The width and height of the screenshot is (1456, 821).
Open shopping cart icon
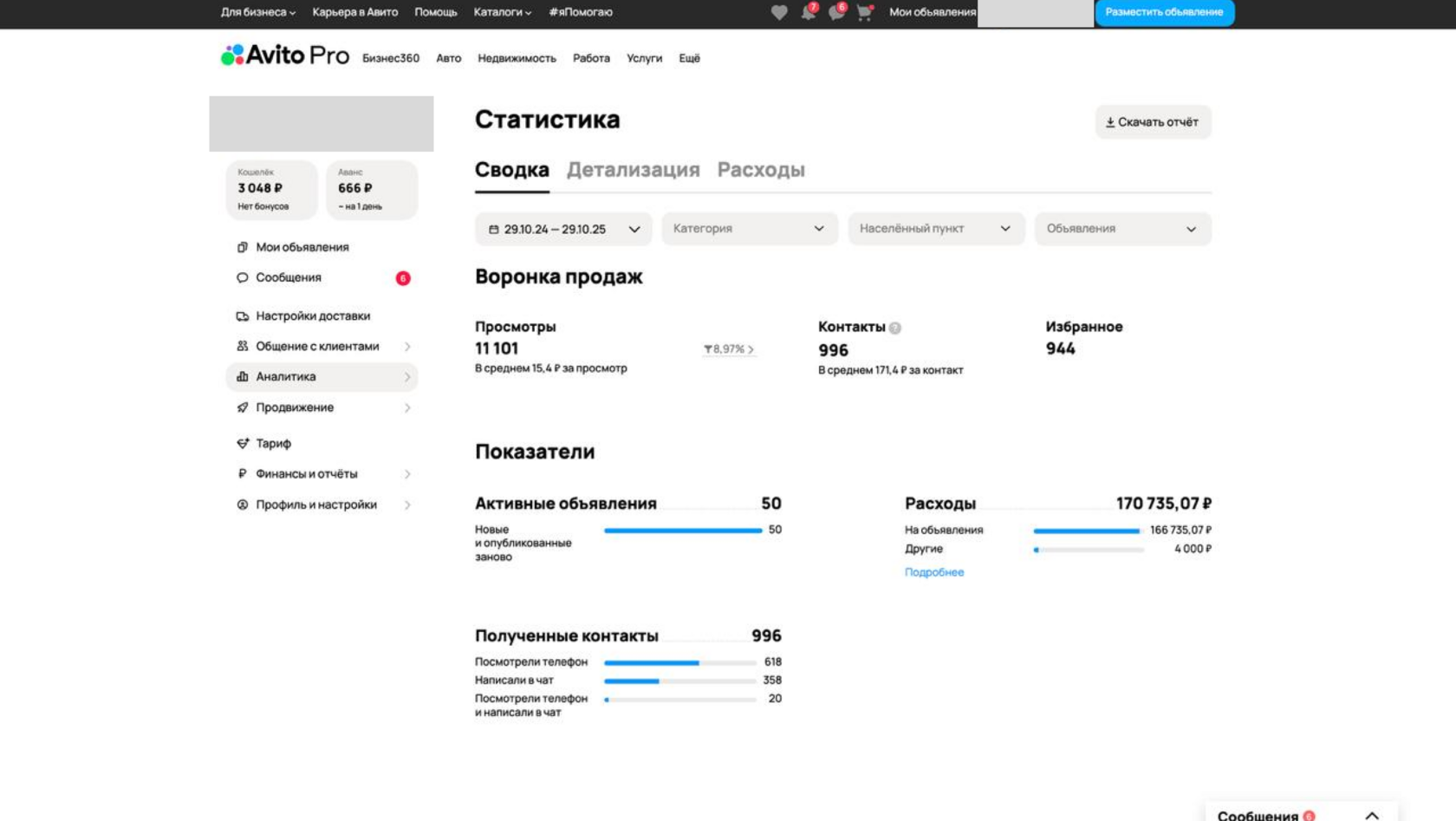864,12
